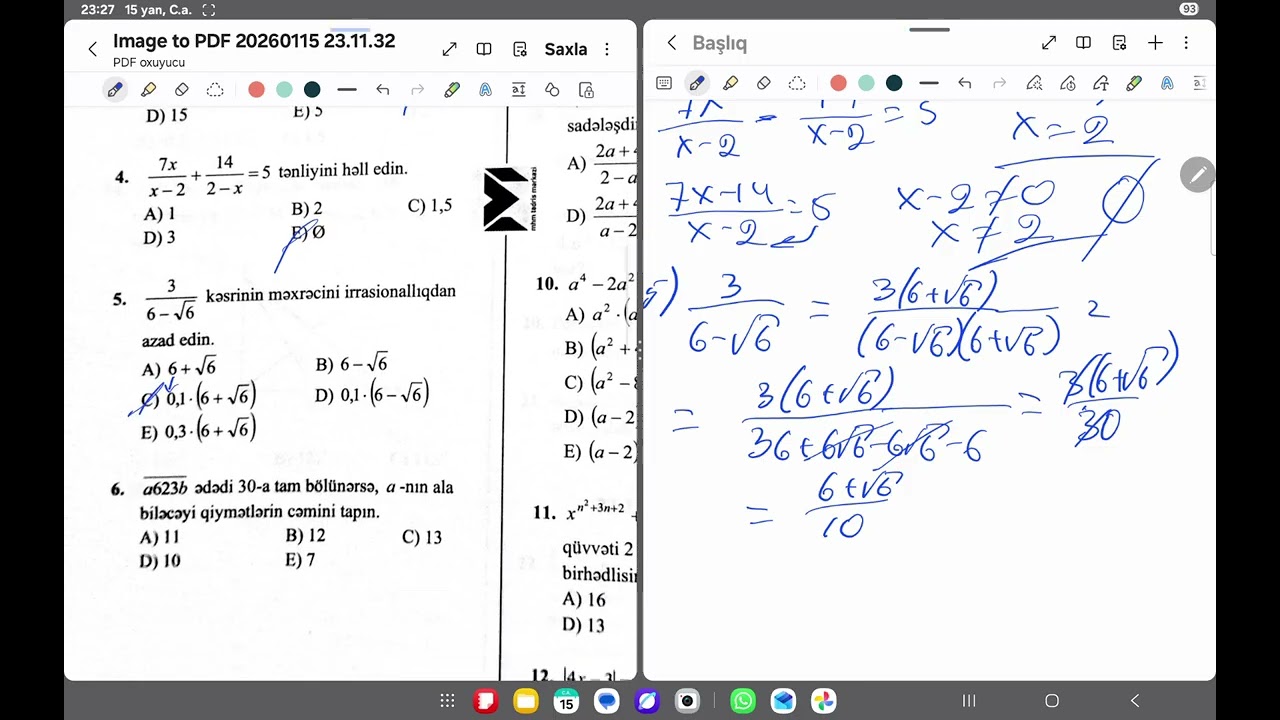Pick the mint green color in PDF reader

(x=284, y=90)
